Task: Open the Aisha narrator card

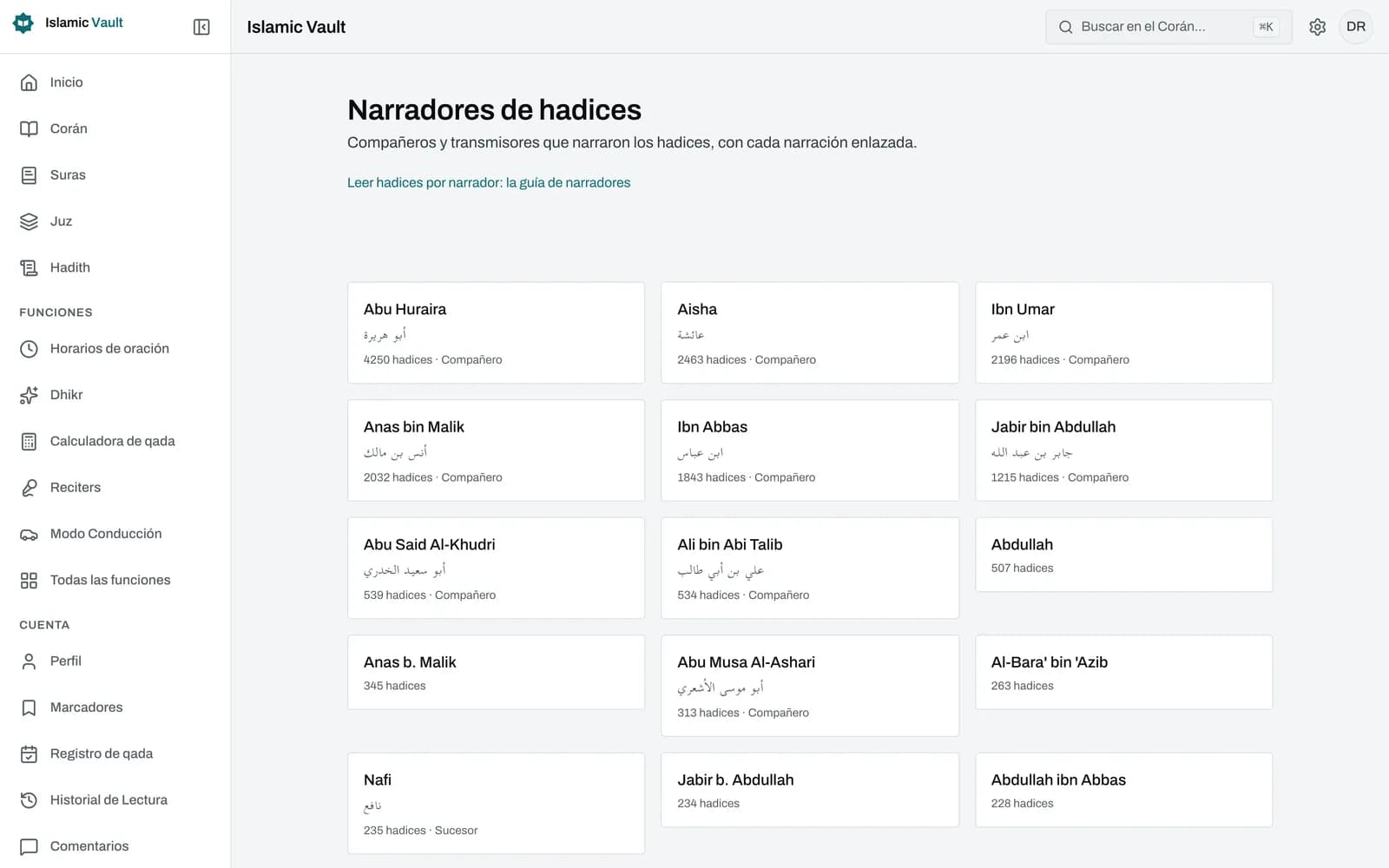Action: pos(810,332)
